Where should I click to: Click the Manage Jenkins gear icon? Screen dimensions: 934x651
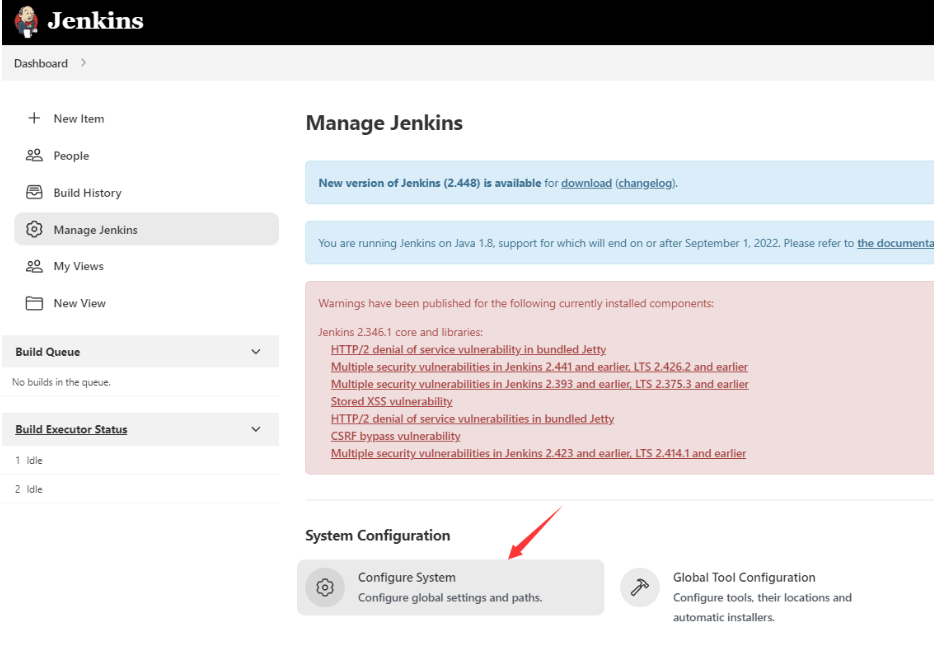pyautogui.click(x=34, y=229)
